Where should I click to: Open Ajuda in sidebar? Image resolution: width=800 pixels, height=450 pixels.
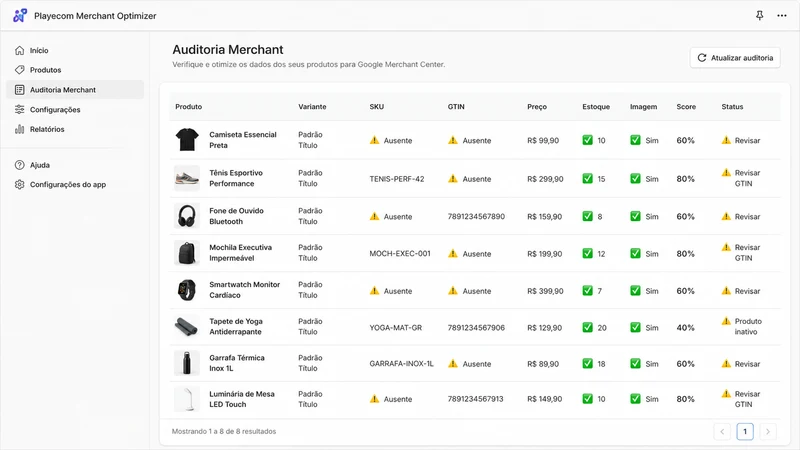75,165
